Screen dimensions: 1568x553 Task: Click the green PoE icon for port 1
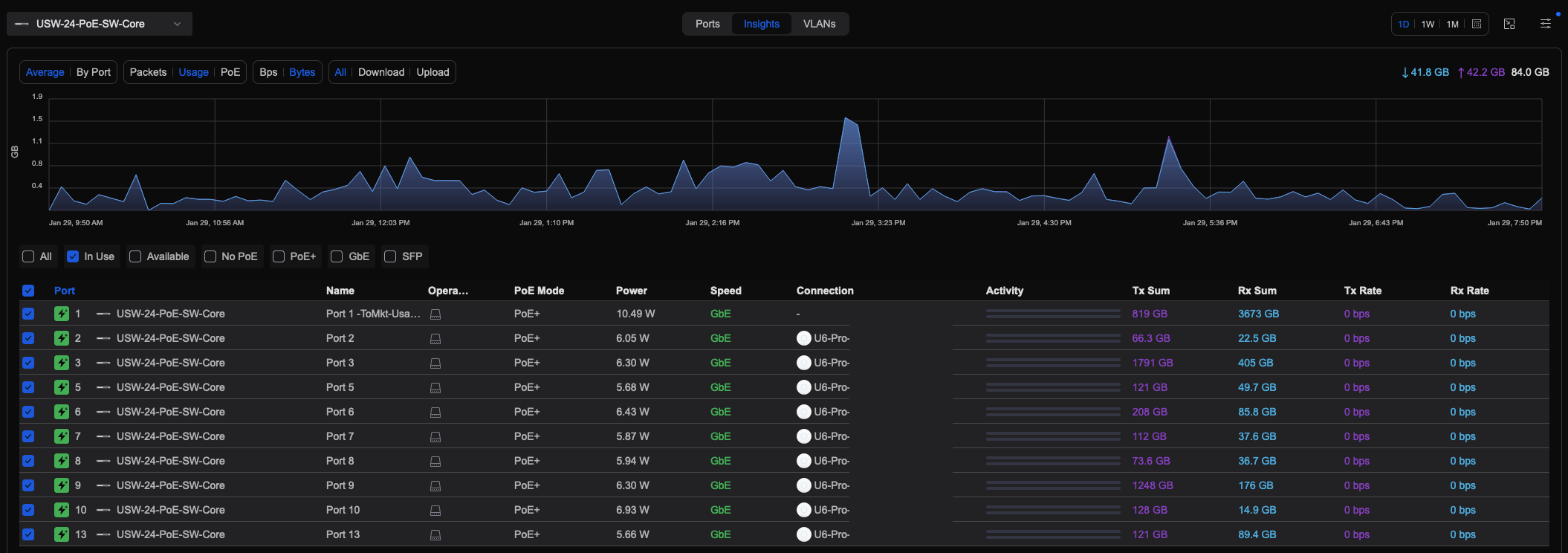62,314
